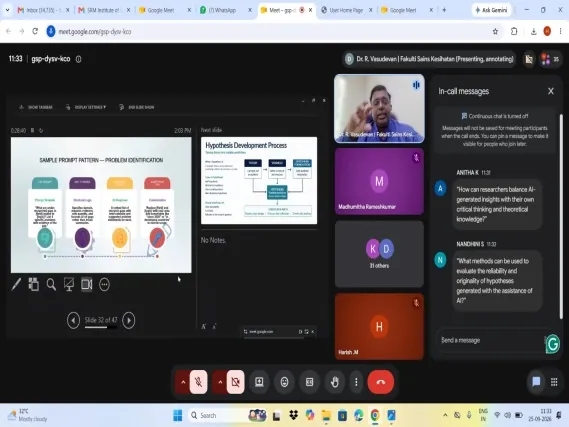Click the presenter name pill at top
The image size is (569, 427).
pyautogui.click(x=430, y=59)
